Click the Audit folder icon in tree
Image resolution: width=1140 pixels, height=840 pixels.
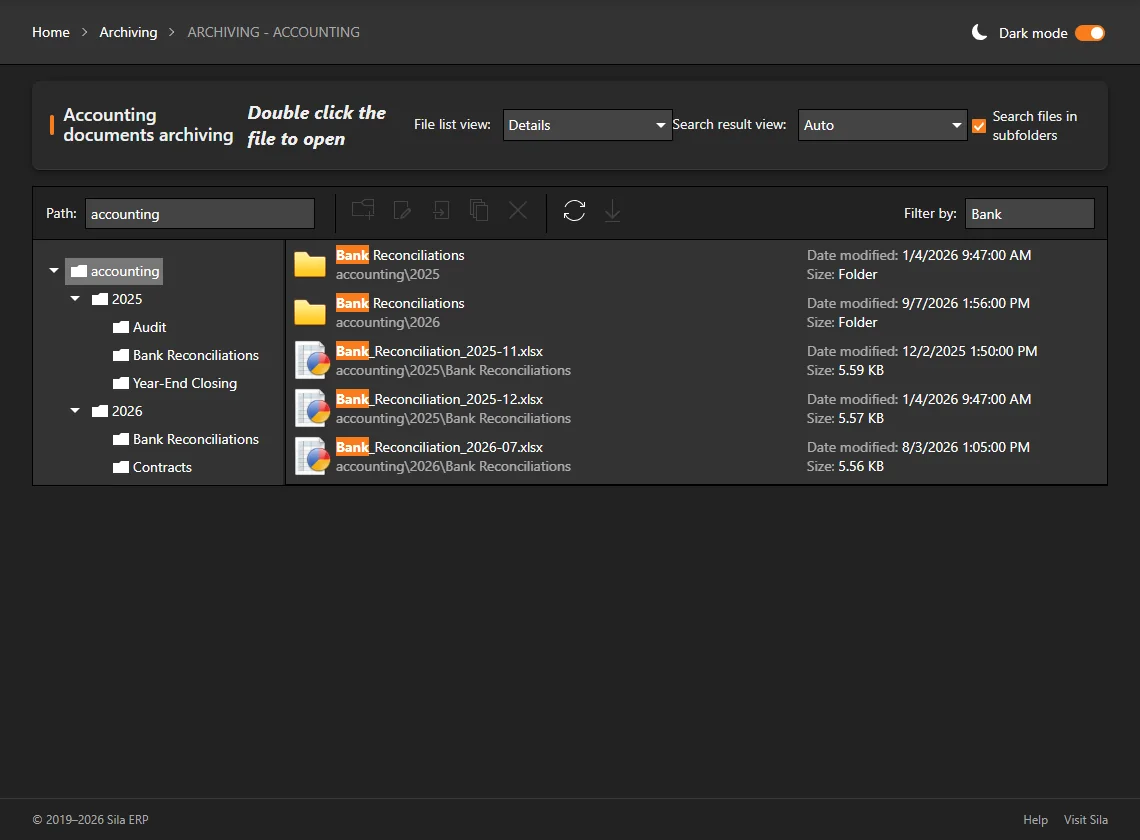(121, 327)
